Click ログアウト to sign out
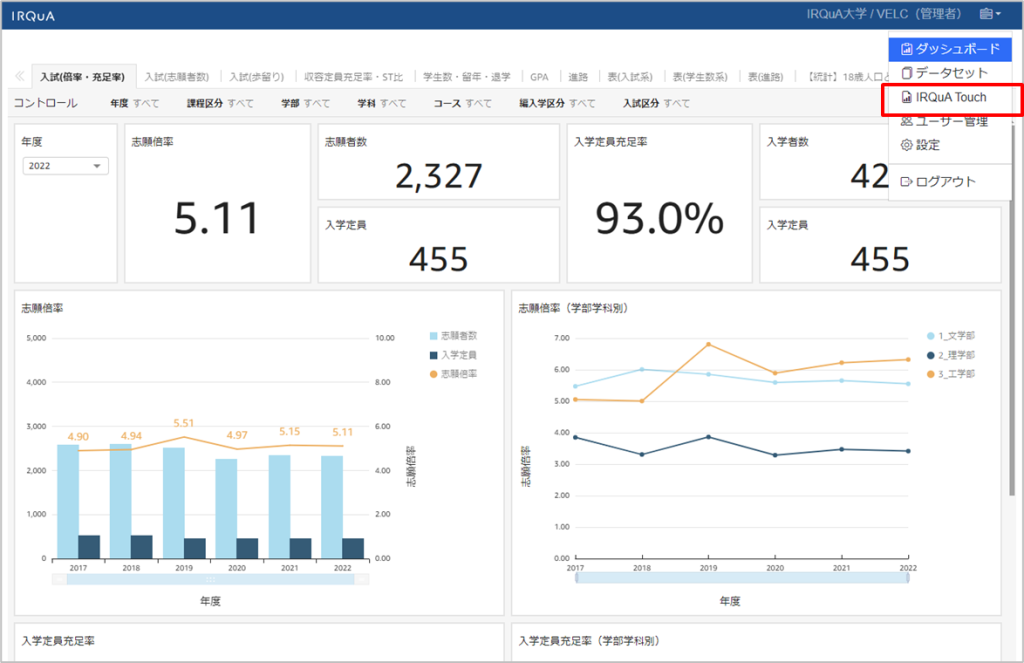This screenshot has width=1024, height=663. [x=938, y=182]
